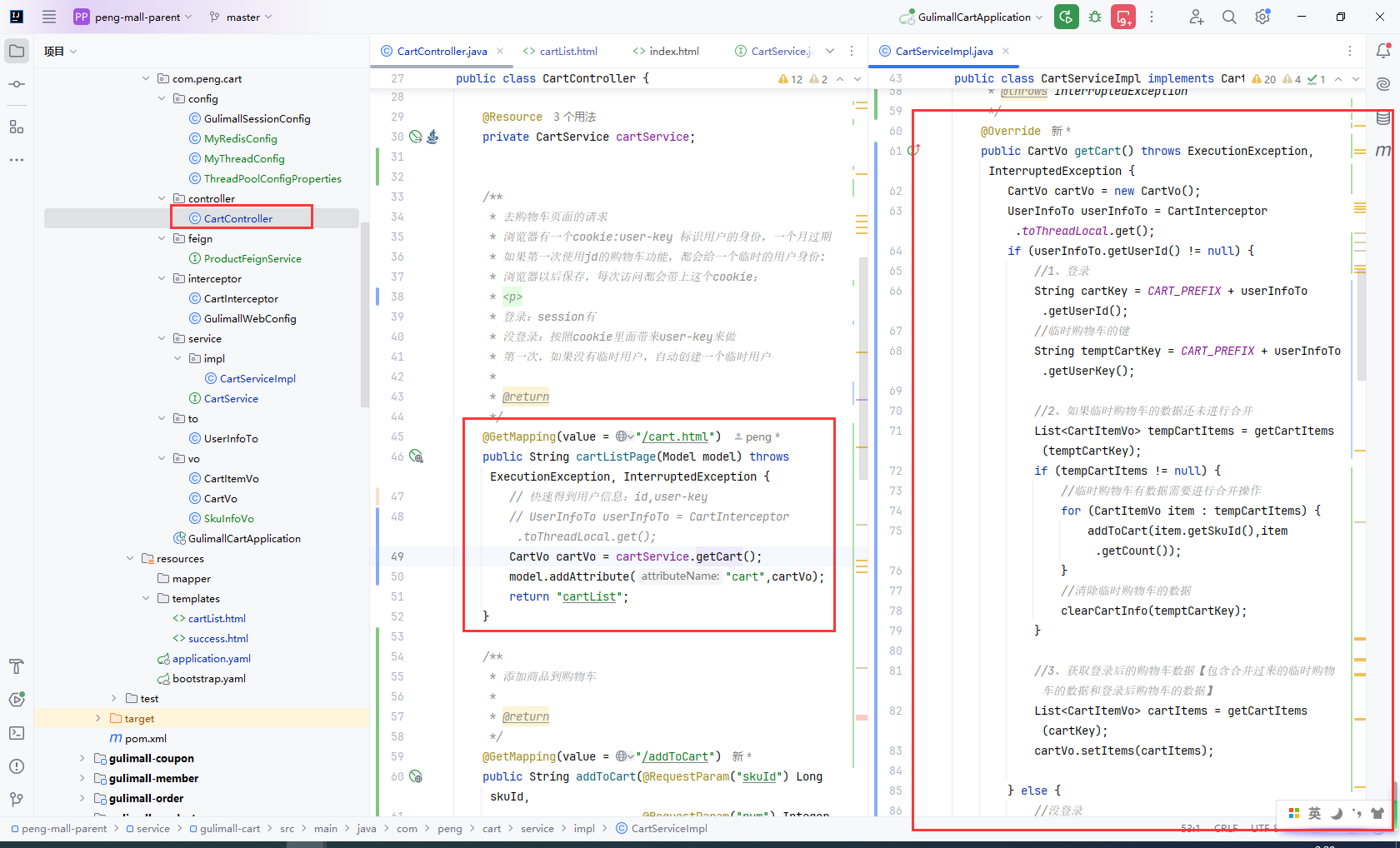
Task: Open the Services tool window
Action: click(17, 700)
